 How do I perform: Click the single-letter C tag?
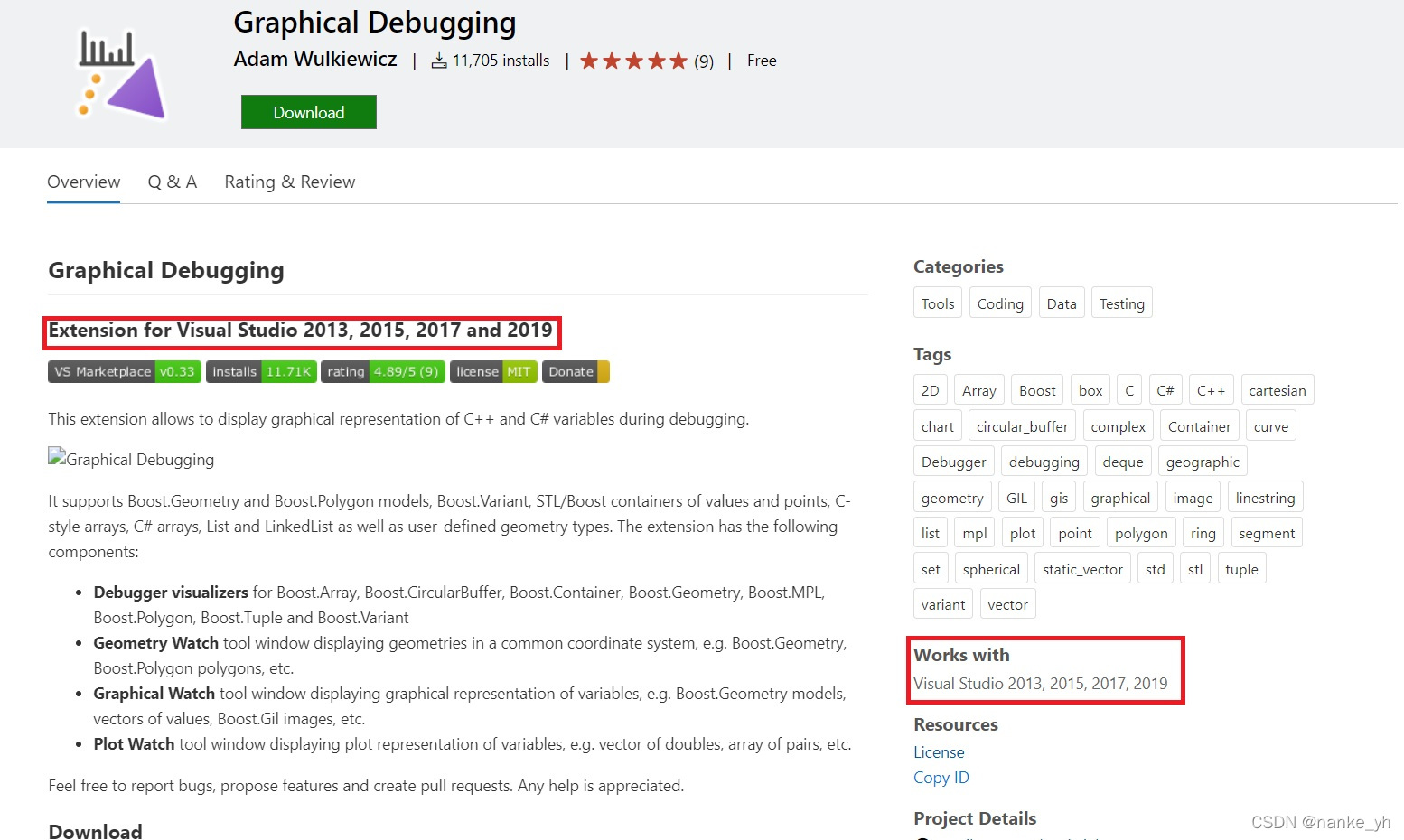[x=1129, y=390]
